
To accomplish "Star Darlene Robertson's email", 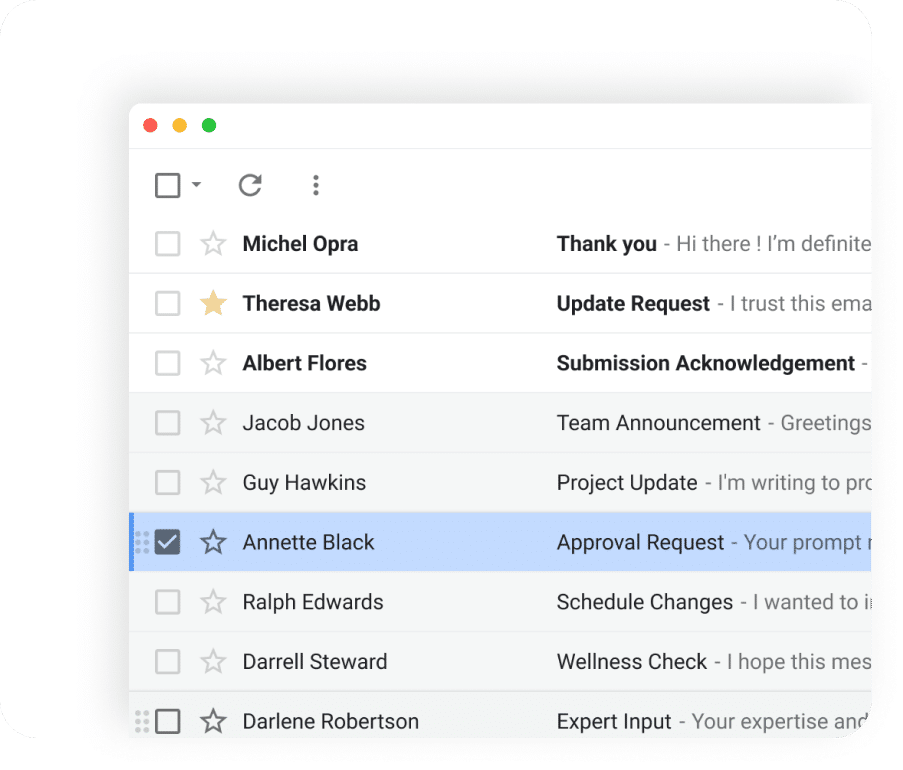I will [213, 721].
